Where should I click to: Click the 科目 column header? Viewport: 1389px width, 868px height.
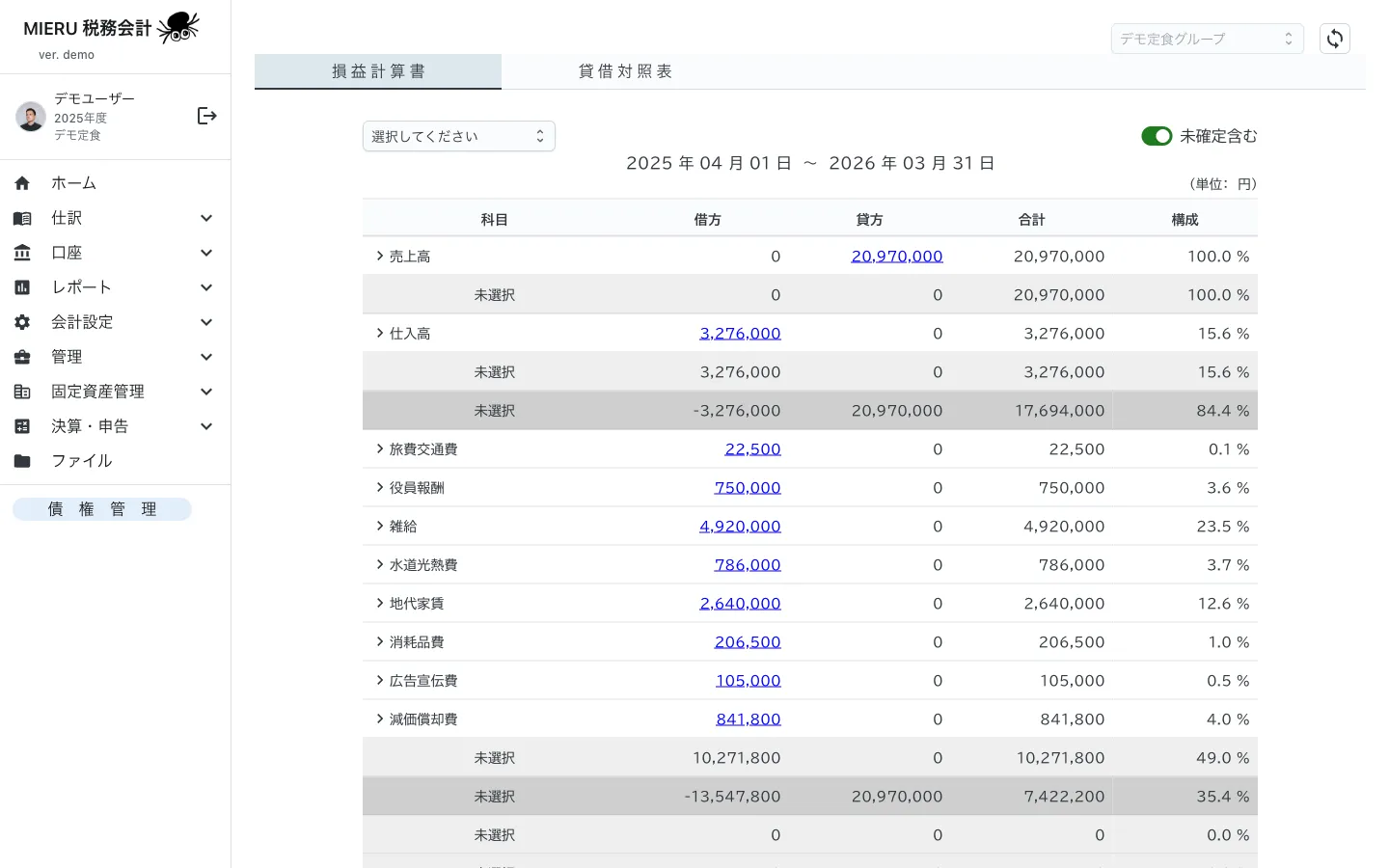(495, 220)
